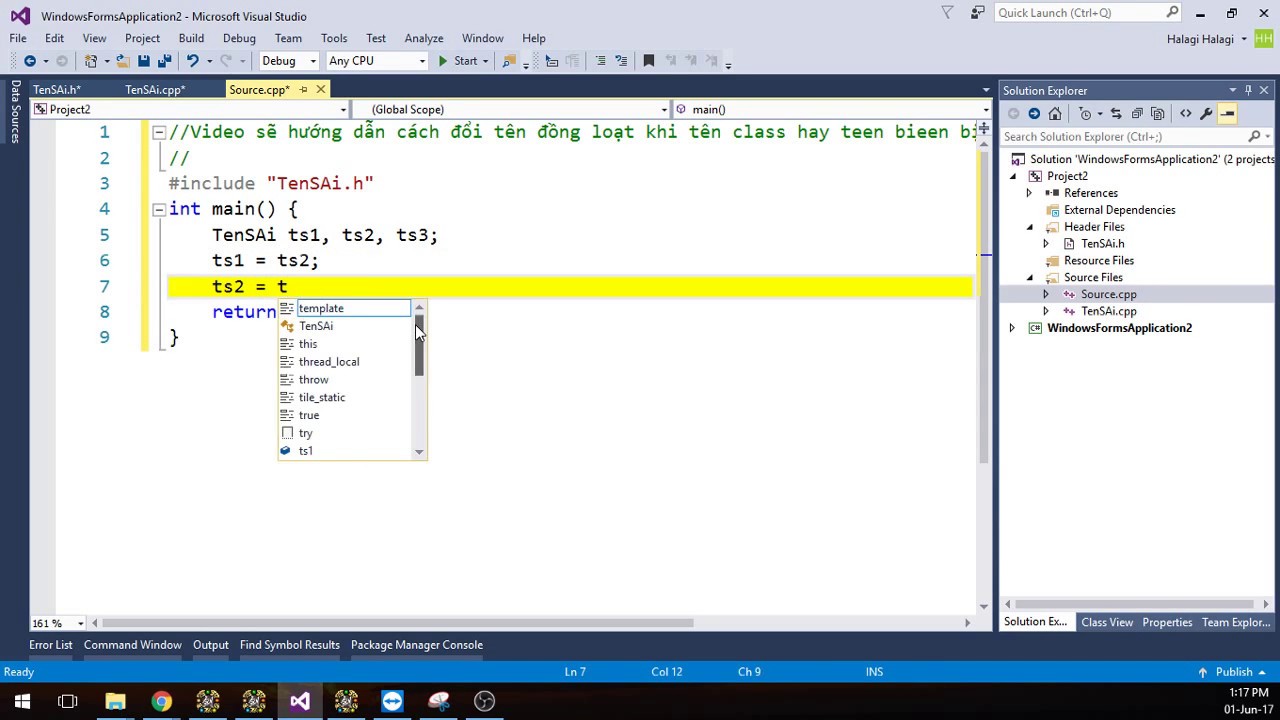Click the Quick Launch search box
The image size is (1280, 720).
click(1080, 13)
